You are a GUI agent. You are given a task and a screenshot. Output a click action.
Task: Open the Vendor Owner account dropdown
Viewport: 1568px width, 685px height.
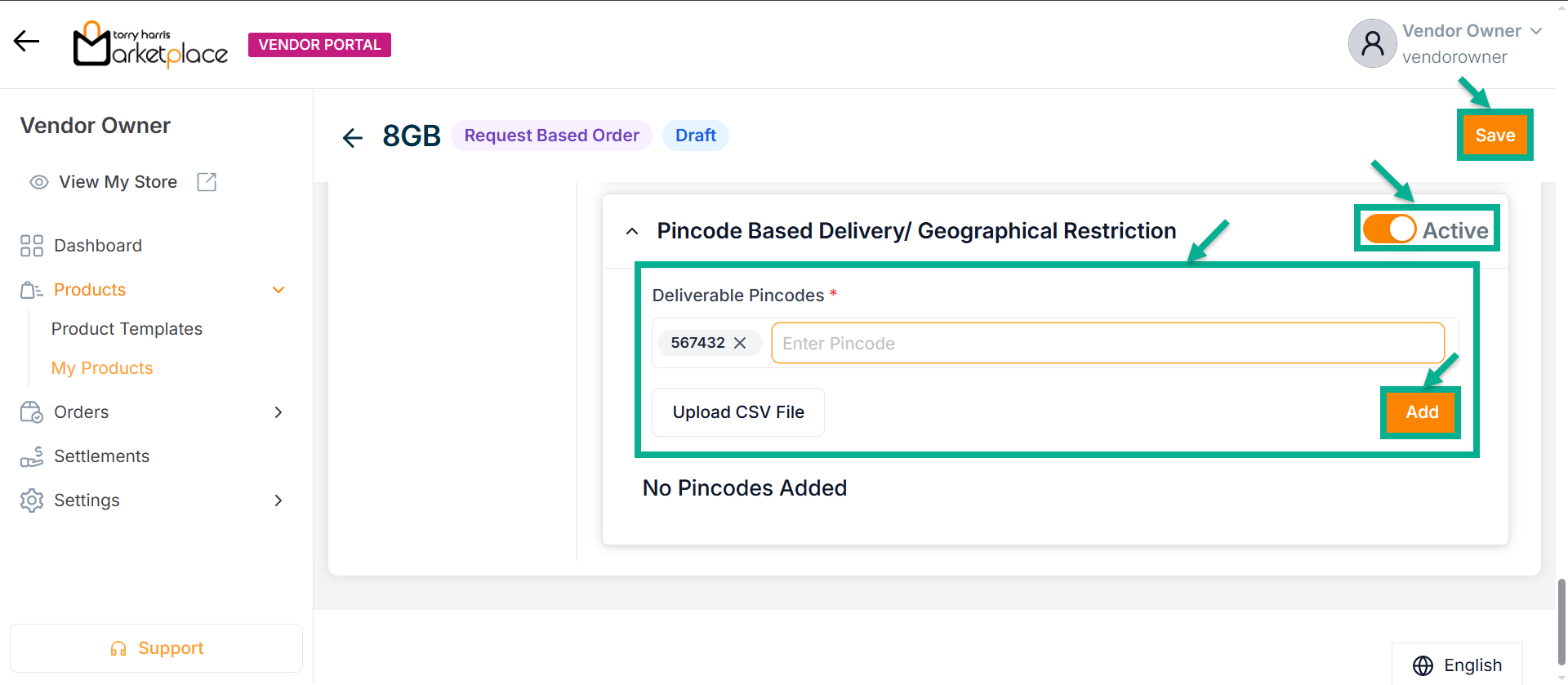(x=1536, y=31)
